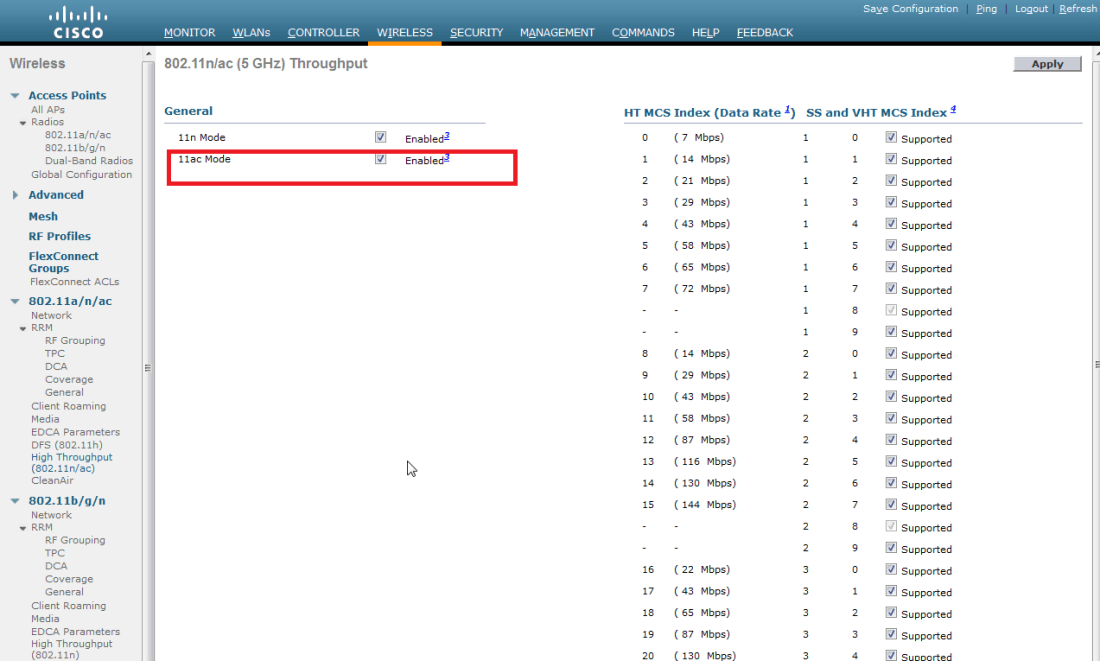Select Dual-Band Radios in sidebar
Viewport: 1100px width, 661px height.
(88, 161)
